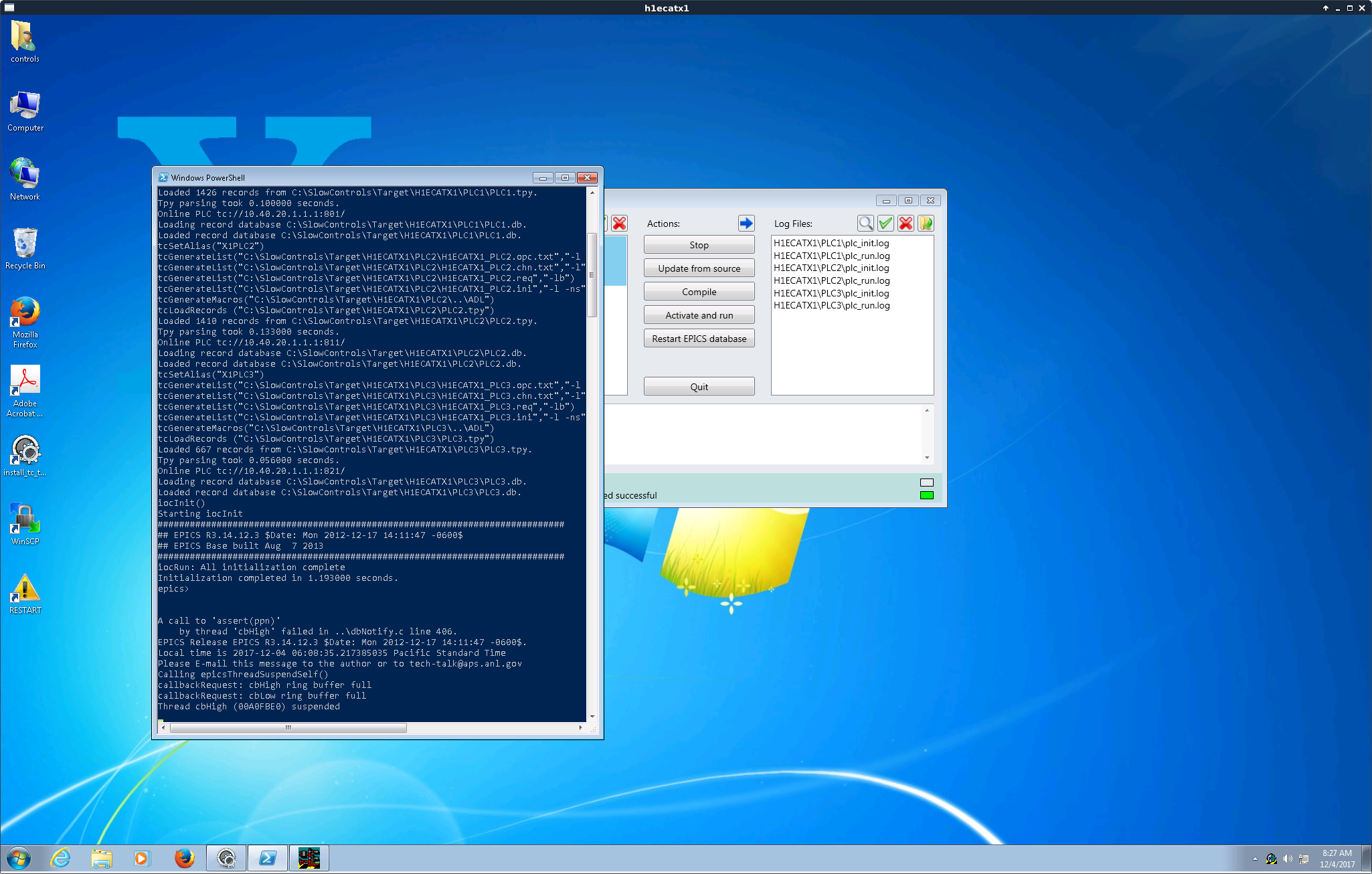Select H1ECATX1\PLC3\plc_run.log in Log Files

click(831, 305)
